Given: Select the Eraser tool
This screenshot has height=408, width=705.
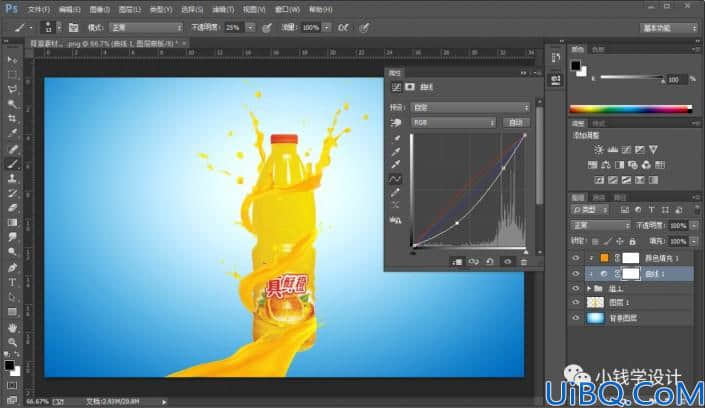Looking at the screenshot, I should [x=12, y=208].
